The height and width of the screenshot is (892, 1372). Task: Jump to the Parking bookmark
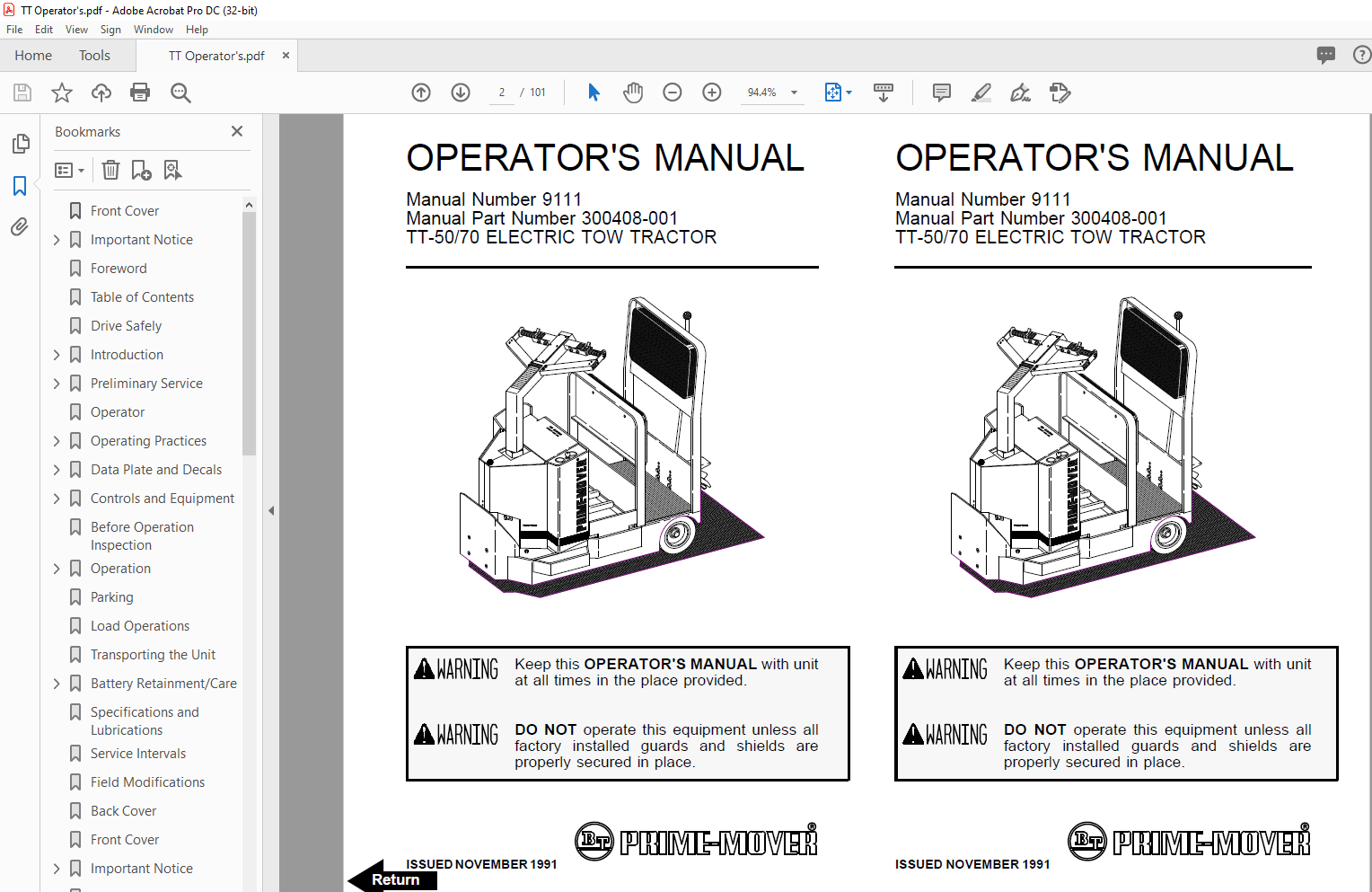[111, 597]
